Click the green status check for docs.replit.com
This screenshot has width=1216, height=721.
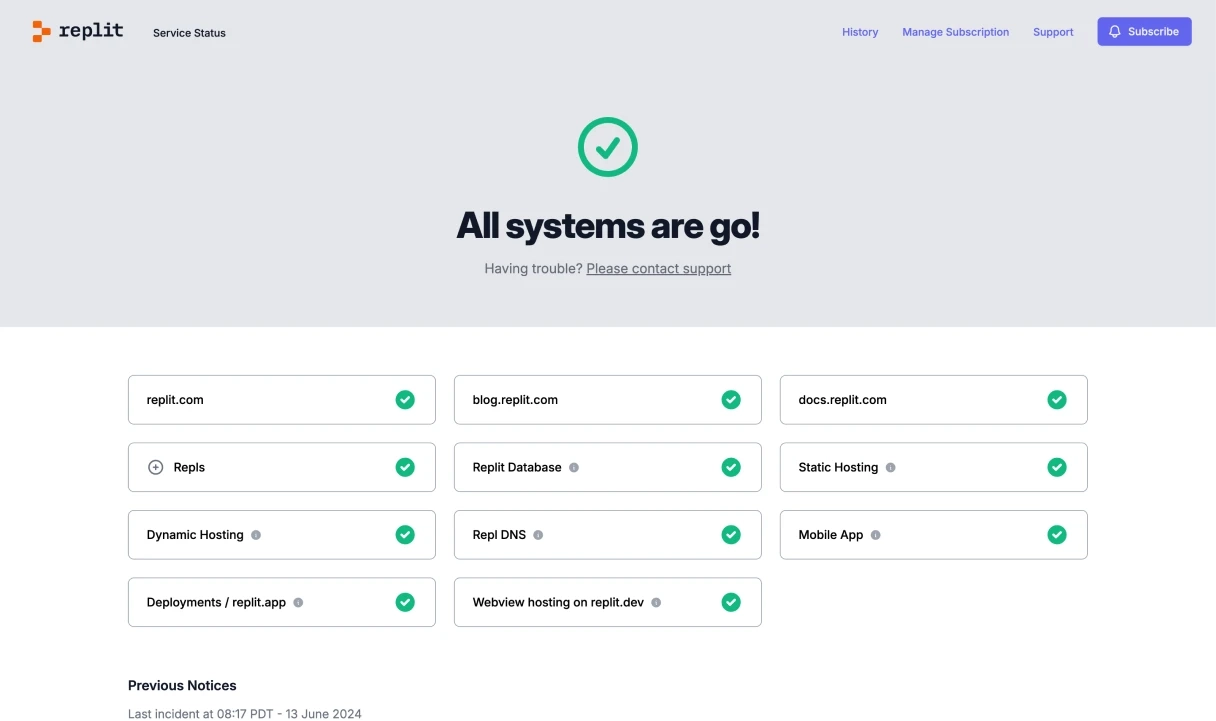[1057, 400]
